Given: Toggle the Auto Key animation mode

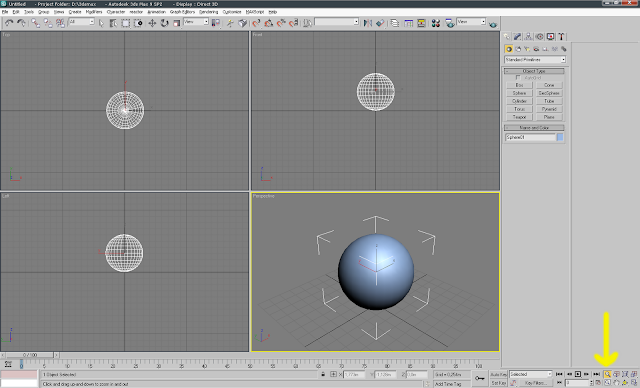Looking at the screenshot, I should click(498, 374).
